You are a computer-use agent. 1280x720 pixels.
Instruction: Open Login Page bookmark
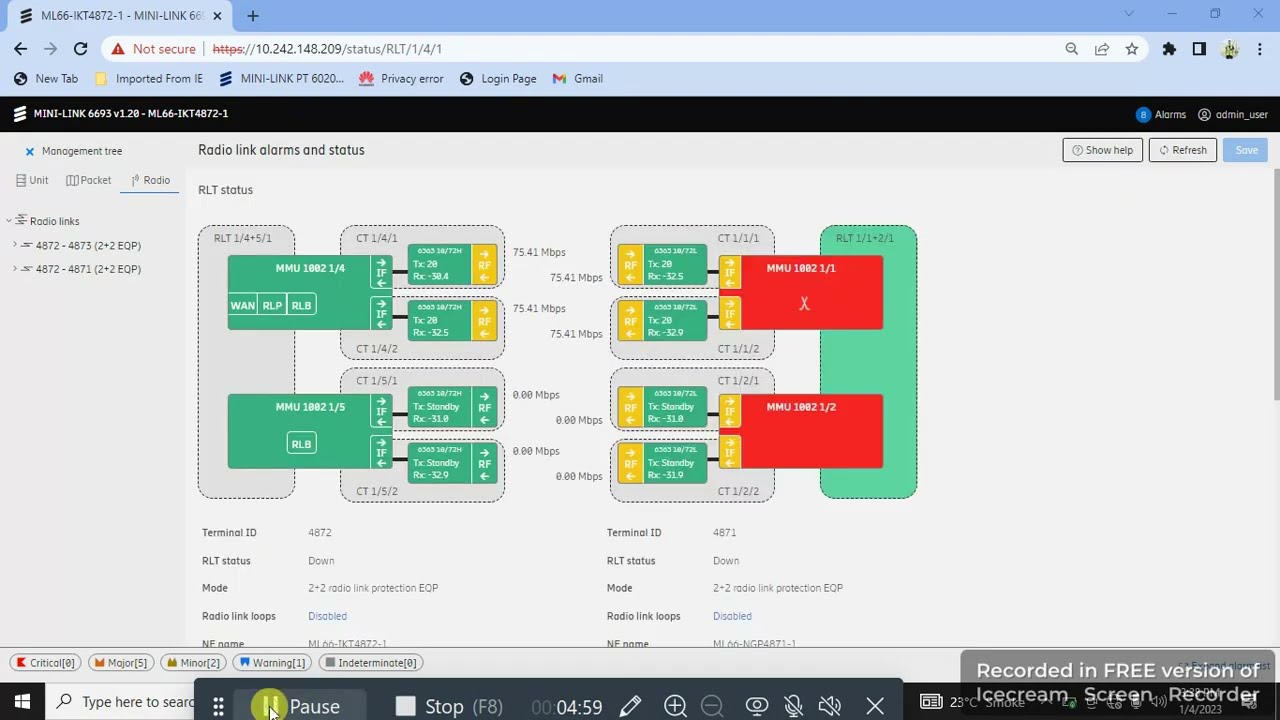pos(498,78)
